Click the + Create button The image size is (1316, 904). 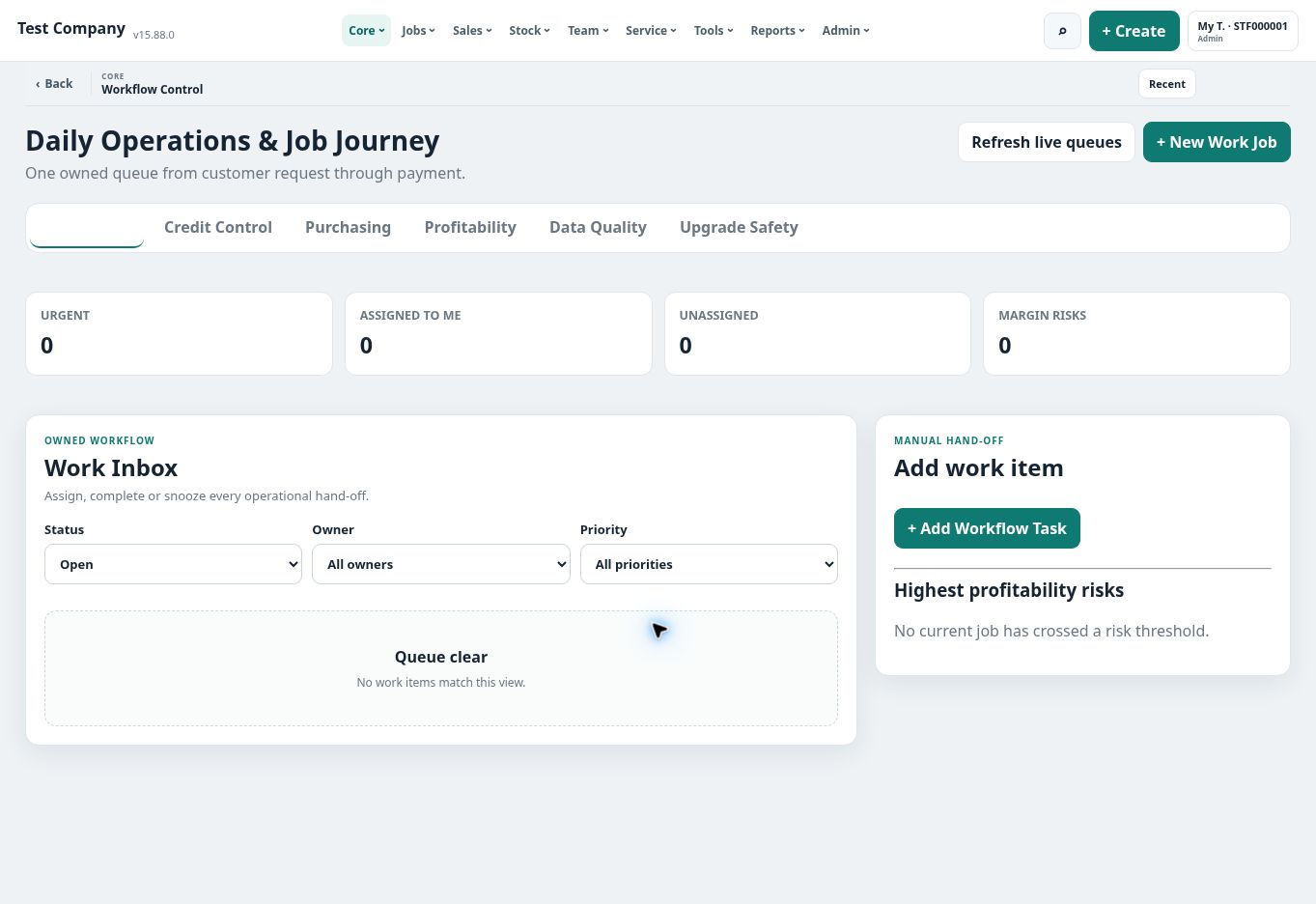[x=1134, y=31]
